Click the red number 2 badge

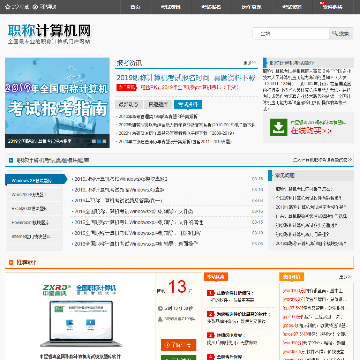[210, 314]
